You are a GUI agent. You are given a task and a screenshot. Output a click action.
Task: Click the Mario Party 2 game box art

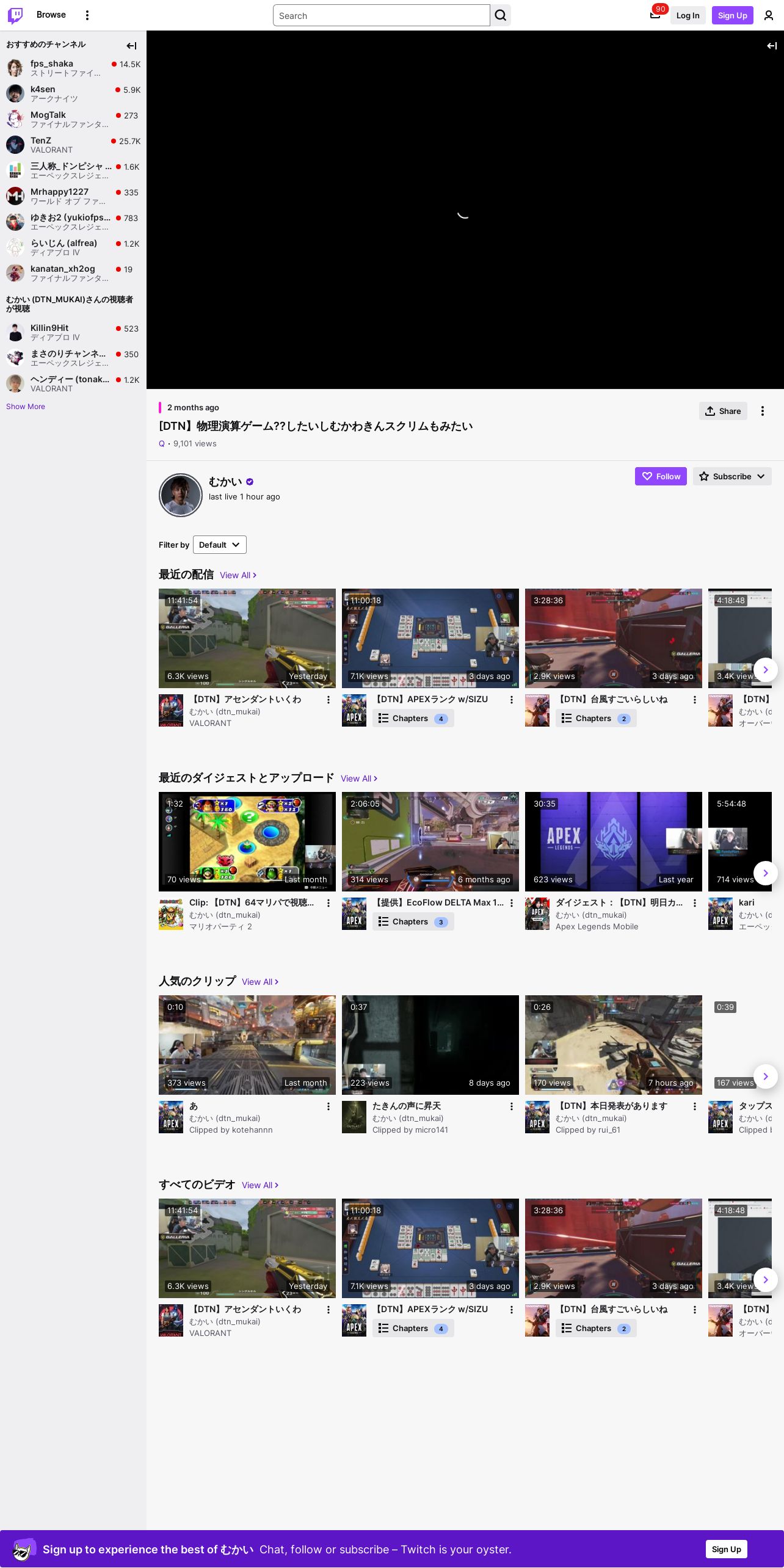[x=171, y=913]
